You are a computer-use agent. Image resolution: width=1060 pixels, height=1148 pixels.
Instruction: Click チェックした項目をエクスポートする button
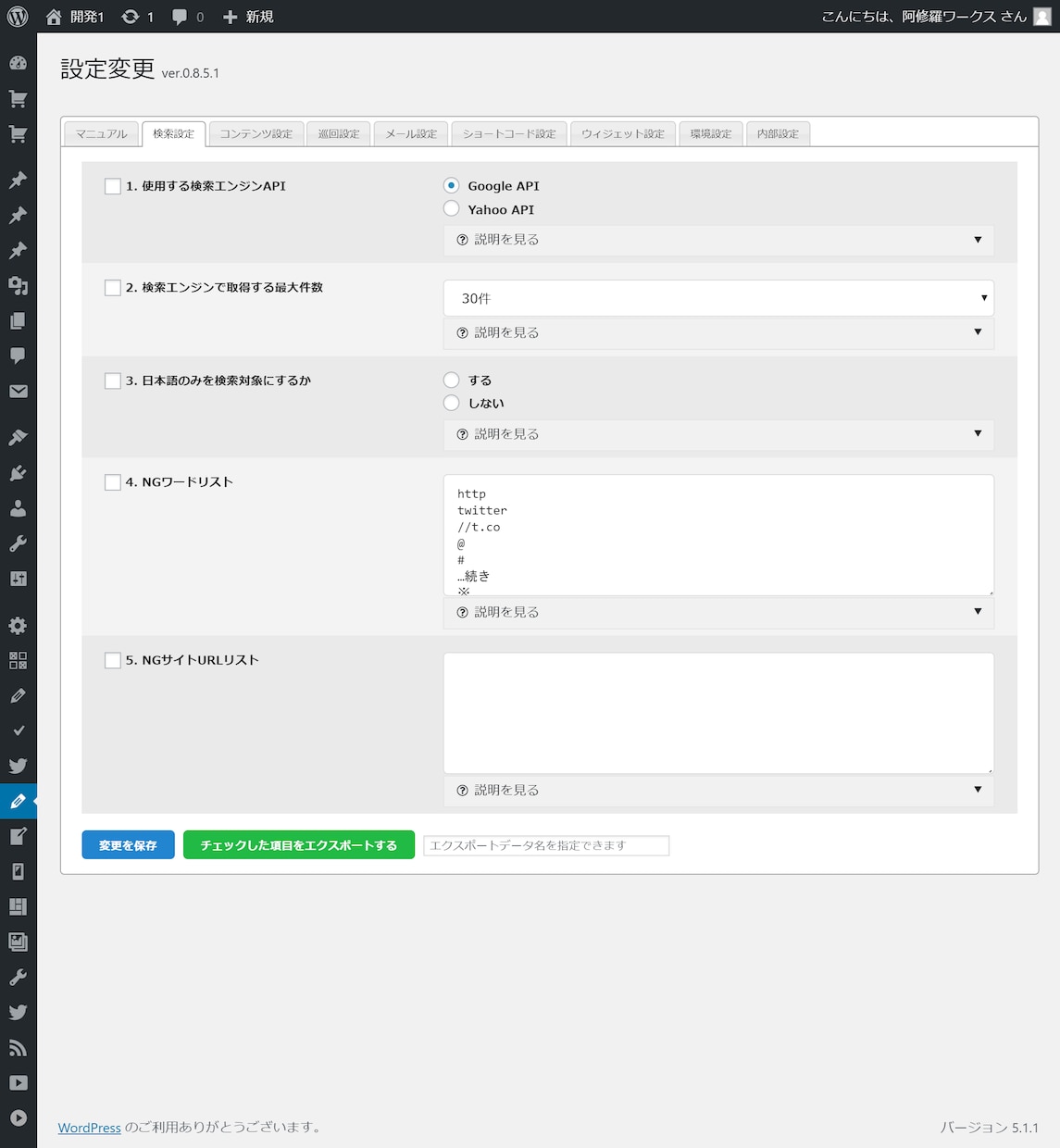(299, 845)
